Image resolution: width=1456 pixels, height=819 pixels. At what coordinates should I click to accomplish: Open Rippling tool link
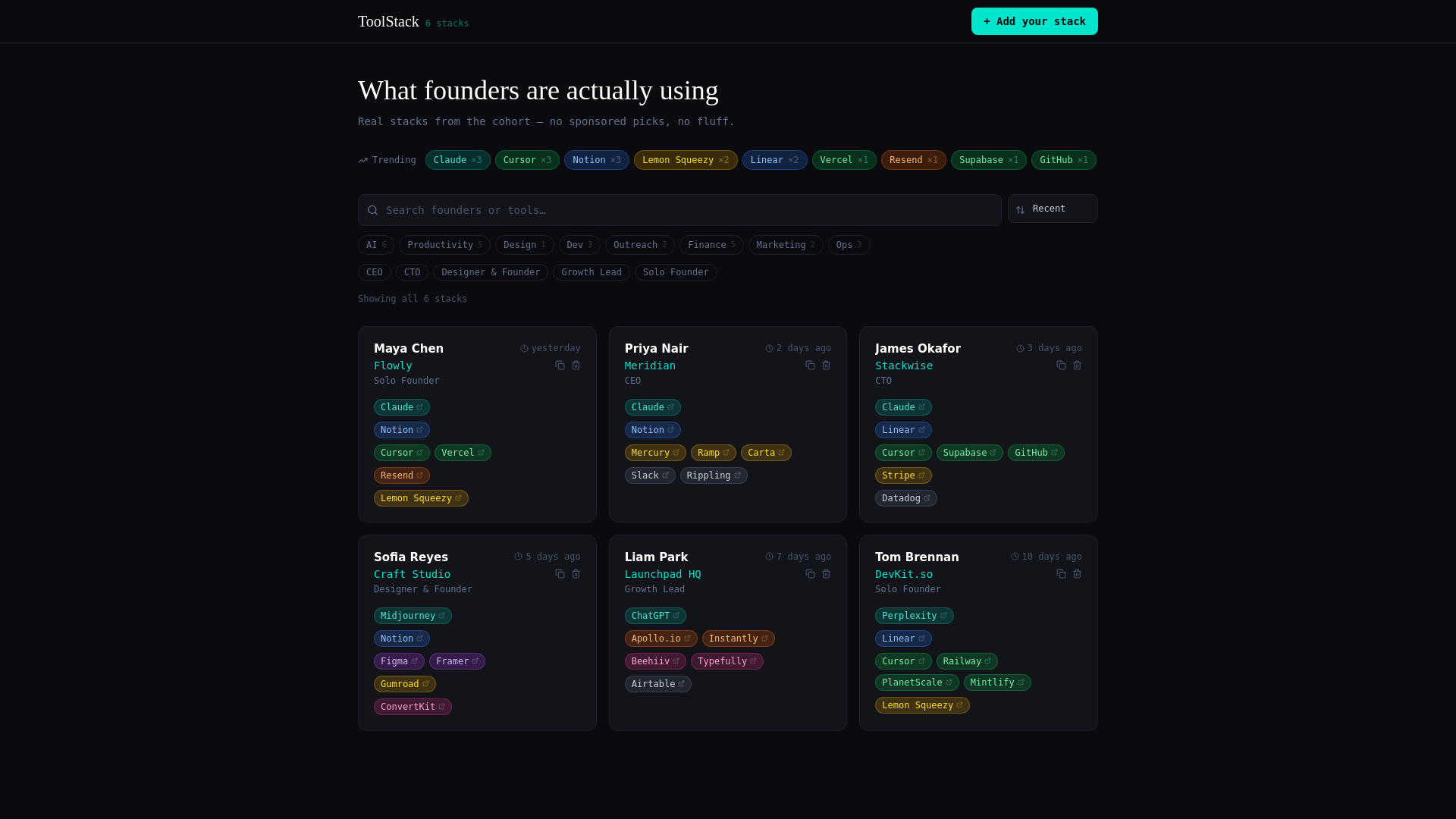[x=714, y=475]
